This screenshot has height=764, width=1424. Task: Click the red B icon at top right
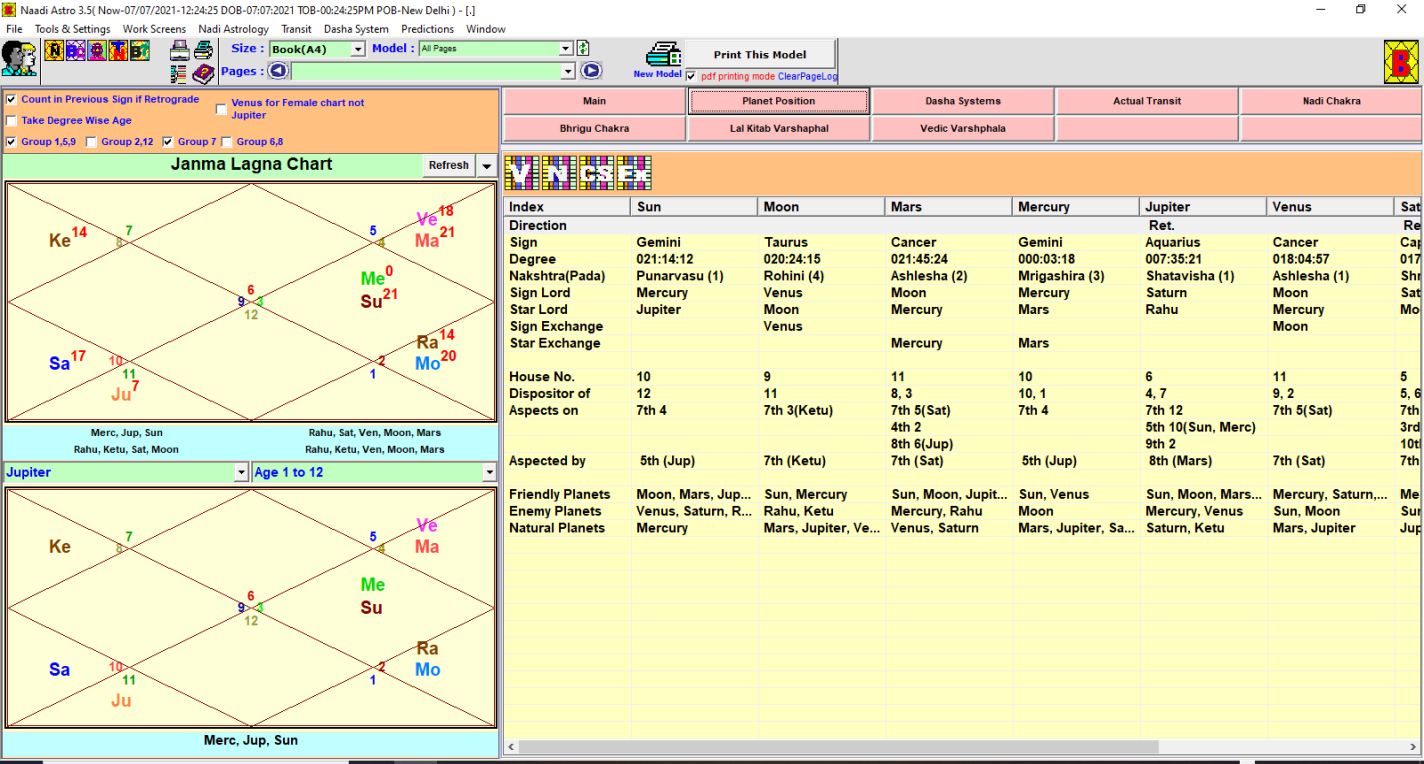1401,62
